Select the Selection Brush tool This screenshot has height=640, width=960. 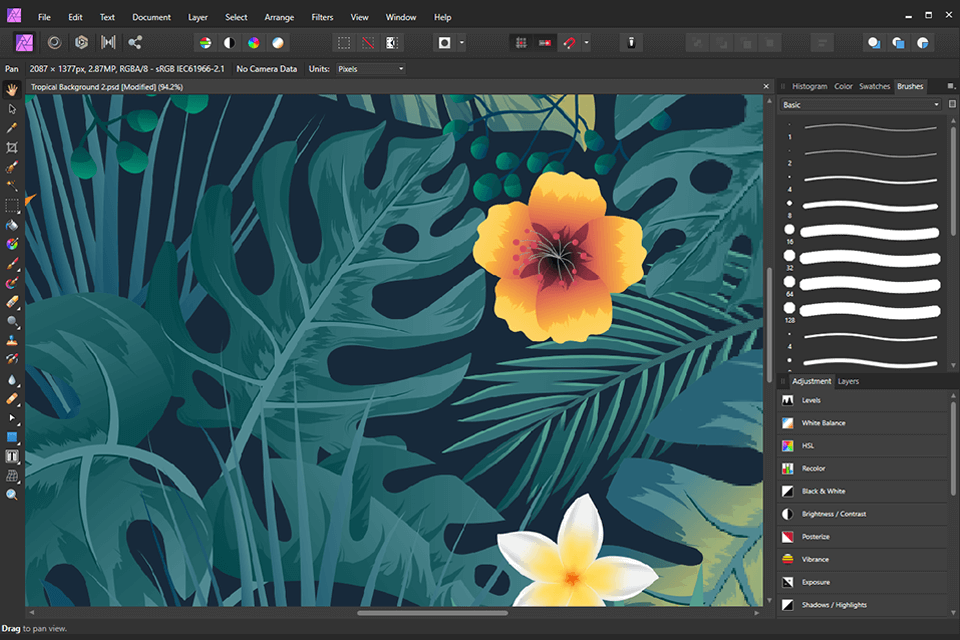(12, 167)
